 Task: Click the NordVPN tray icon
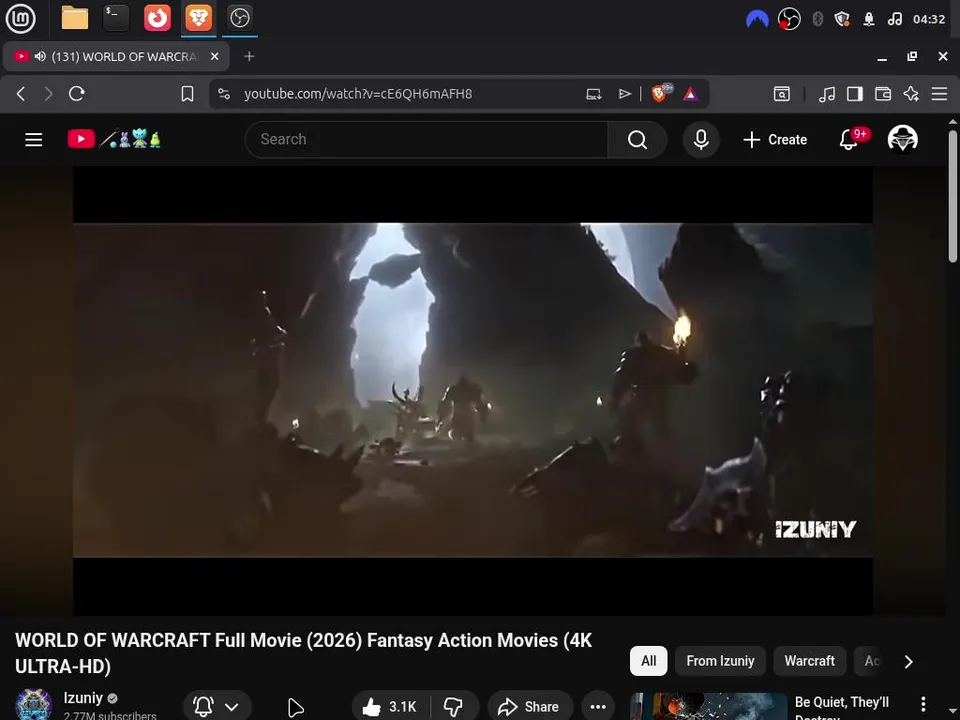click(x=757, y=20)
